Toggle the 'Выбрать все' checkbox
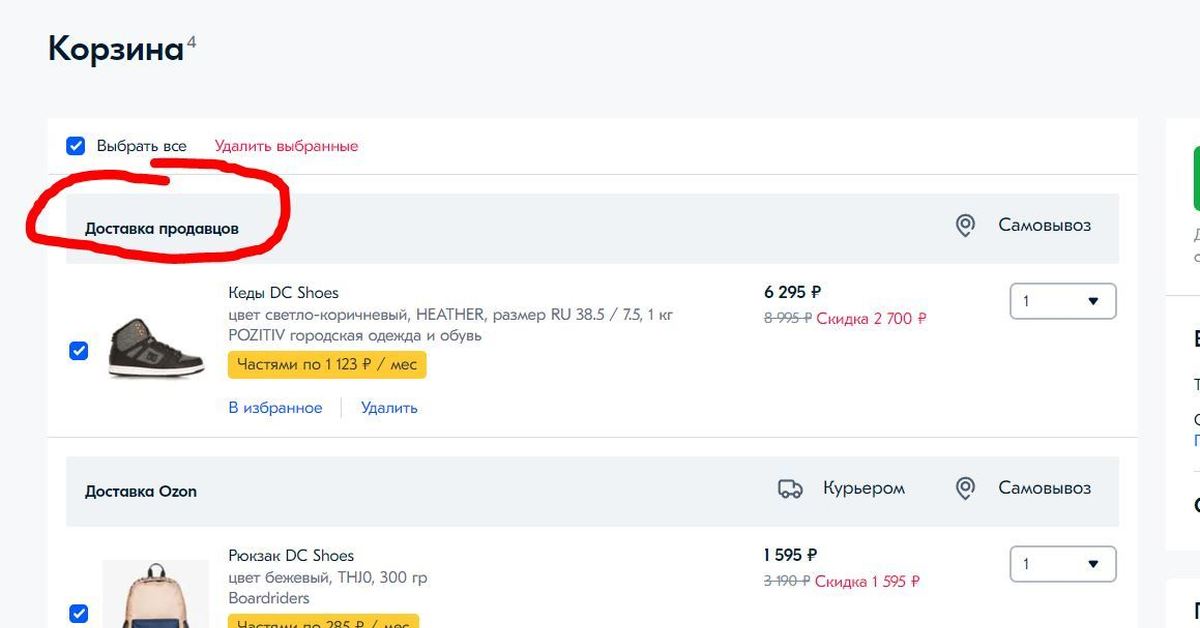Image resolution: width=1200 pixels, height=628 pixels. click(76, 146)
